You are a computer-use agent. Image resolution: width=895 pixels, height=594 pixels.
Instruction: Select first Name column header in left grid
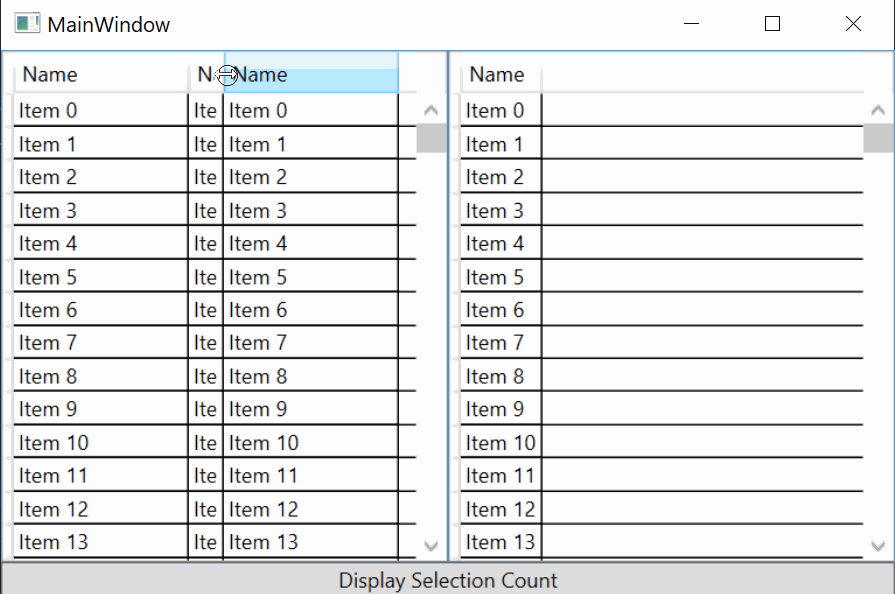(x=101, y=74)
